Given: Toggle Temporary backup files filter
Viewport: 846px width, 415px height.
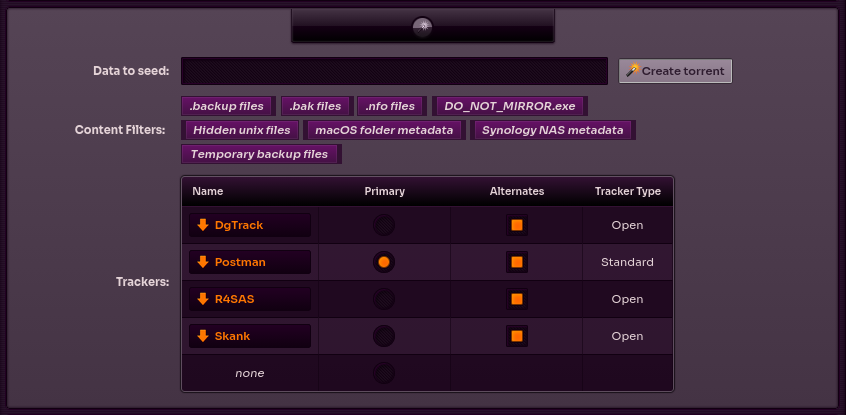Looking at the screenshot, I should click(x=260, y=154).
